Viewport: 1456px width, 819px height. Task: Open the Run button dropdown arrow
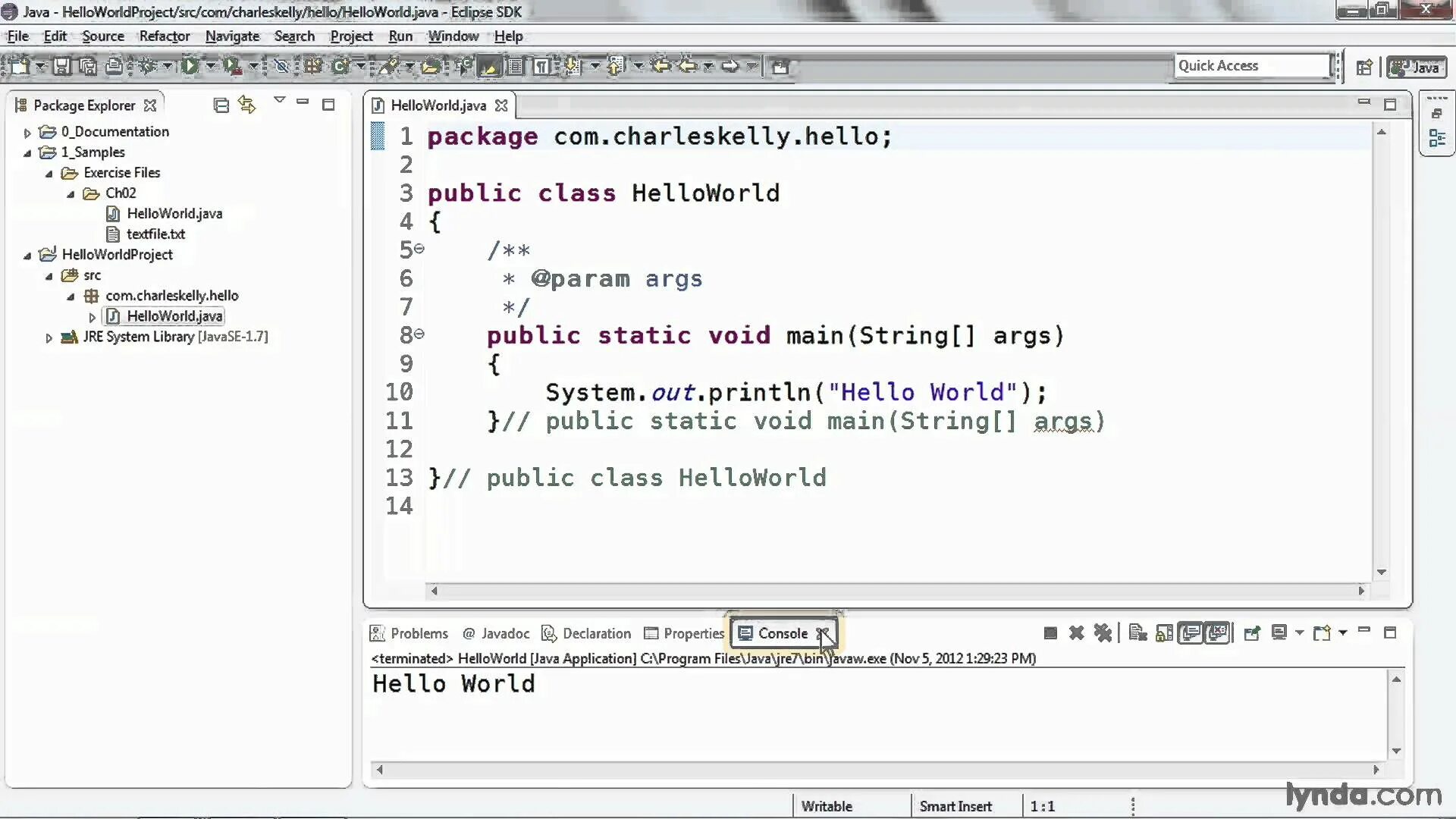[210, 67]
